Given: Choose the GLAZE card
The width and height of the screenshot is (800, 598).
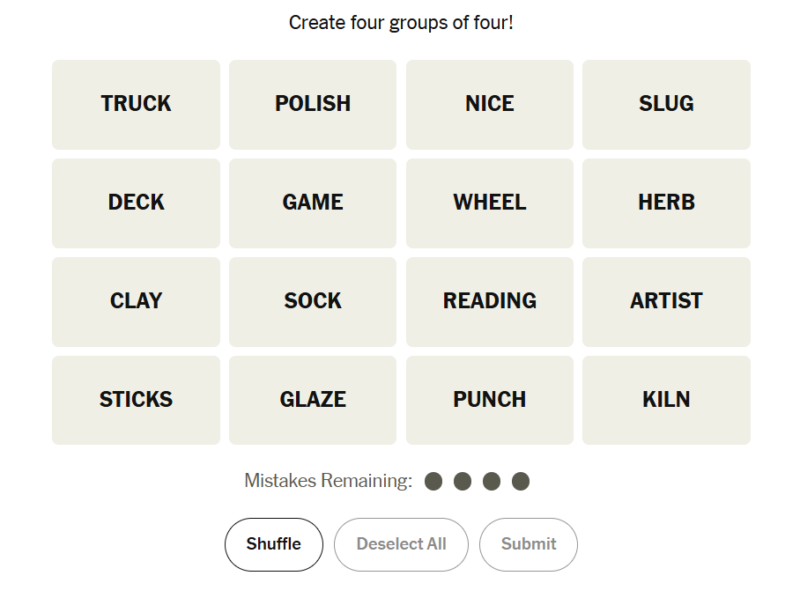Looking at the screenshot, I should click(313, 400).
